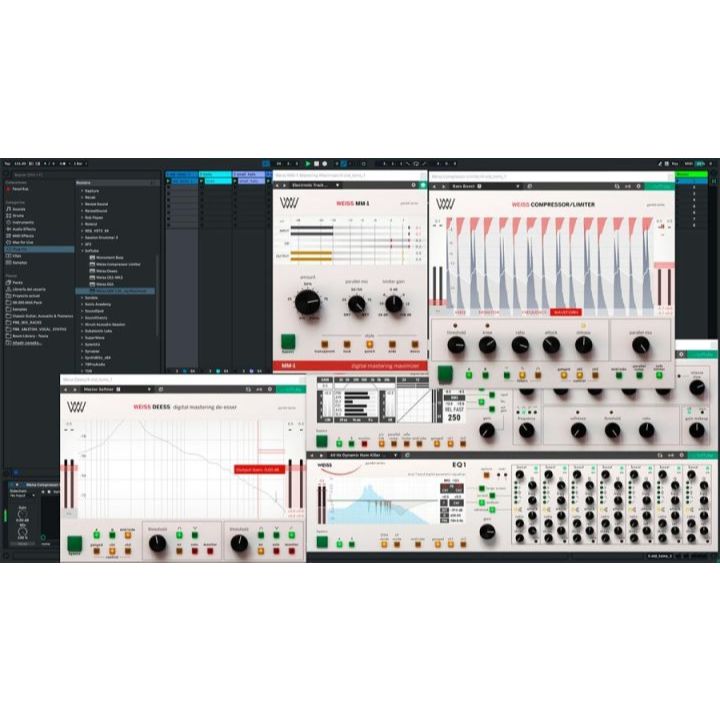Click the Compressor/Limiter ratio knob
This screenshot has width=720, height=720.
click(x=520, y=345)
